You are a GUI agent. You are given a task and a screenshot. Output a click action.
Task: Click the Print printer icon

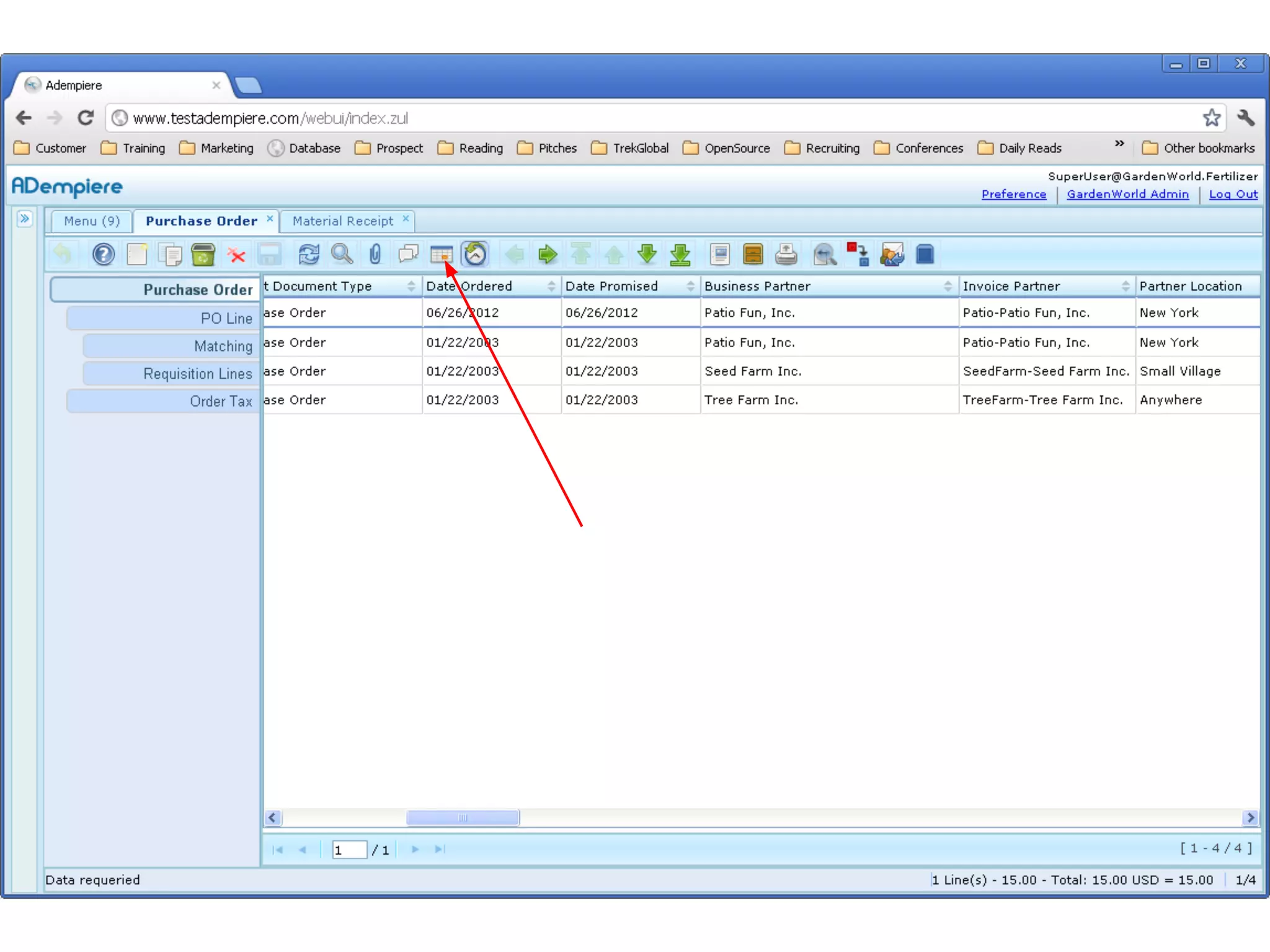pos(786,255)
